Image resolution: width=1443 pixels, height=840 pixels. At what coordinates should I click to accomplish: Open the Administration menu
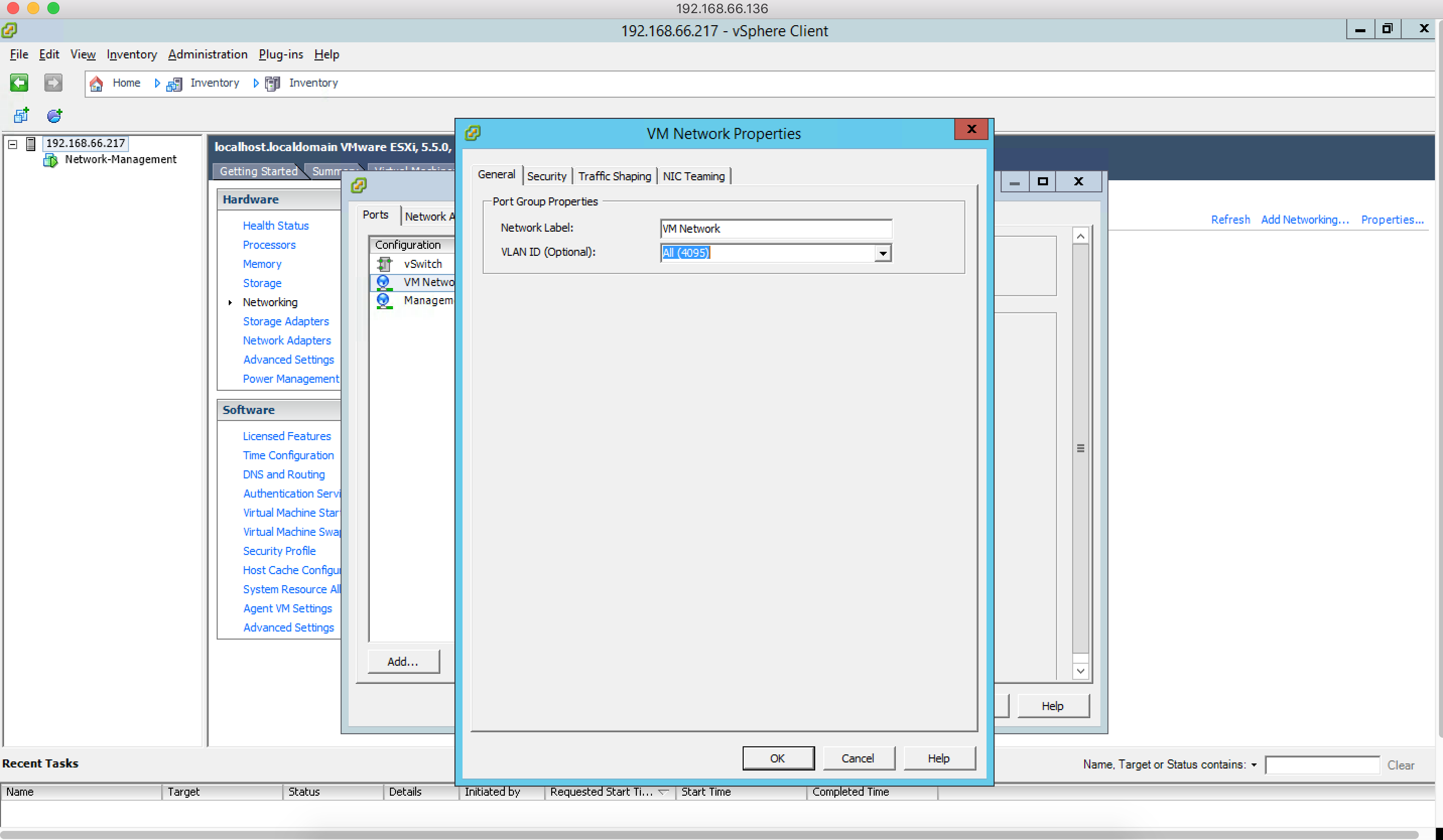coord(208,54)
